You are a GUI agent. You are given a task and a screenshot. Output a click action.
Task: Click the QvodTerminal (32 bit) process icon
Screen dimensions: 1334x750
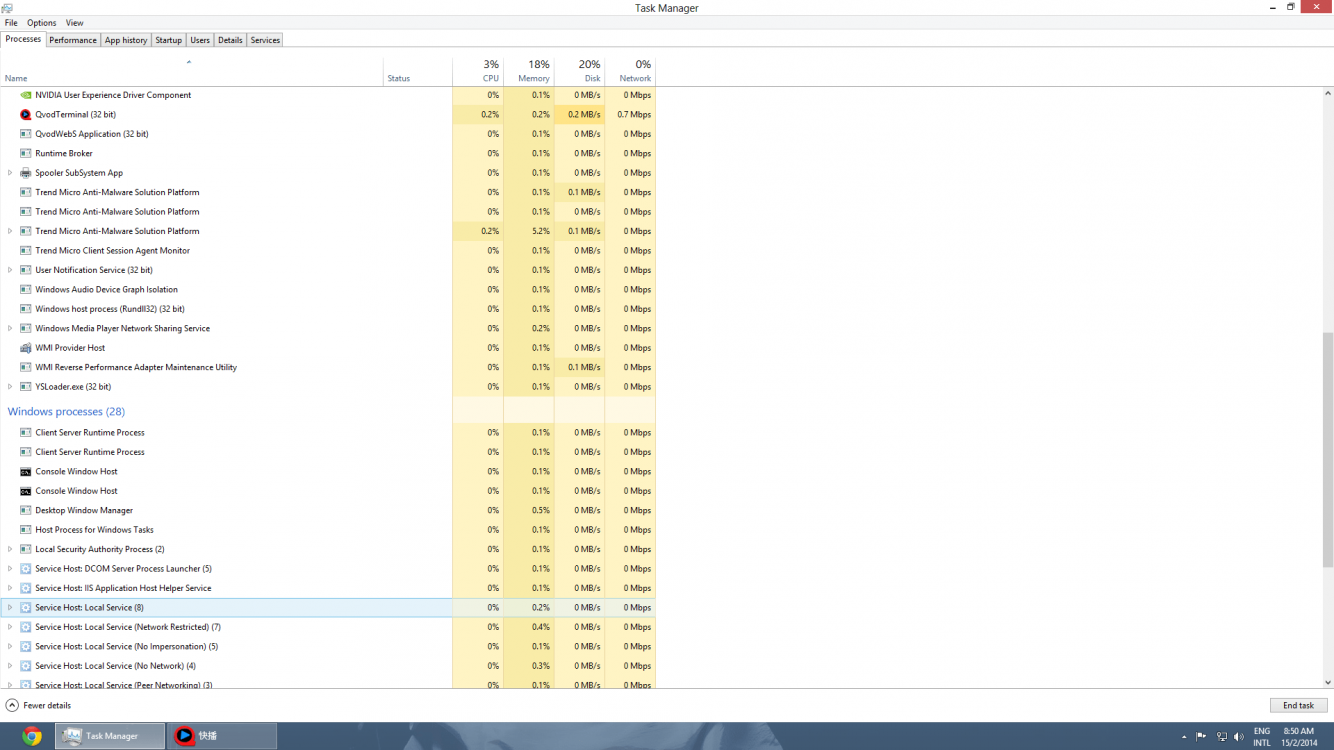tap(26, 115)
